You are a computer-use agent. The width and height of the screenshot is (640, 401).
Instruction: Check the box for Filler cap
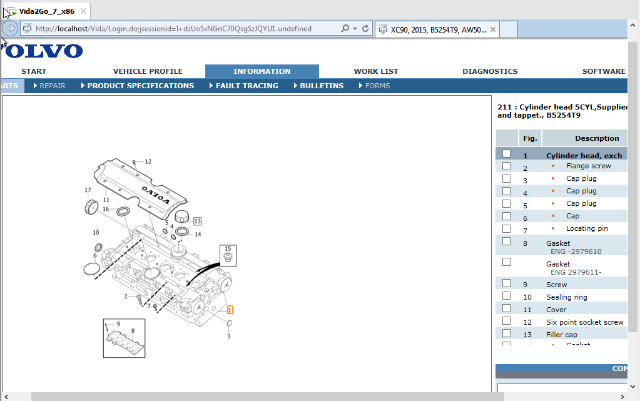[506, 333]
